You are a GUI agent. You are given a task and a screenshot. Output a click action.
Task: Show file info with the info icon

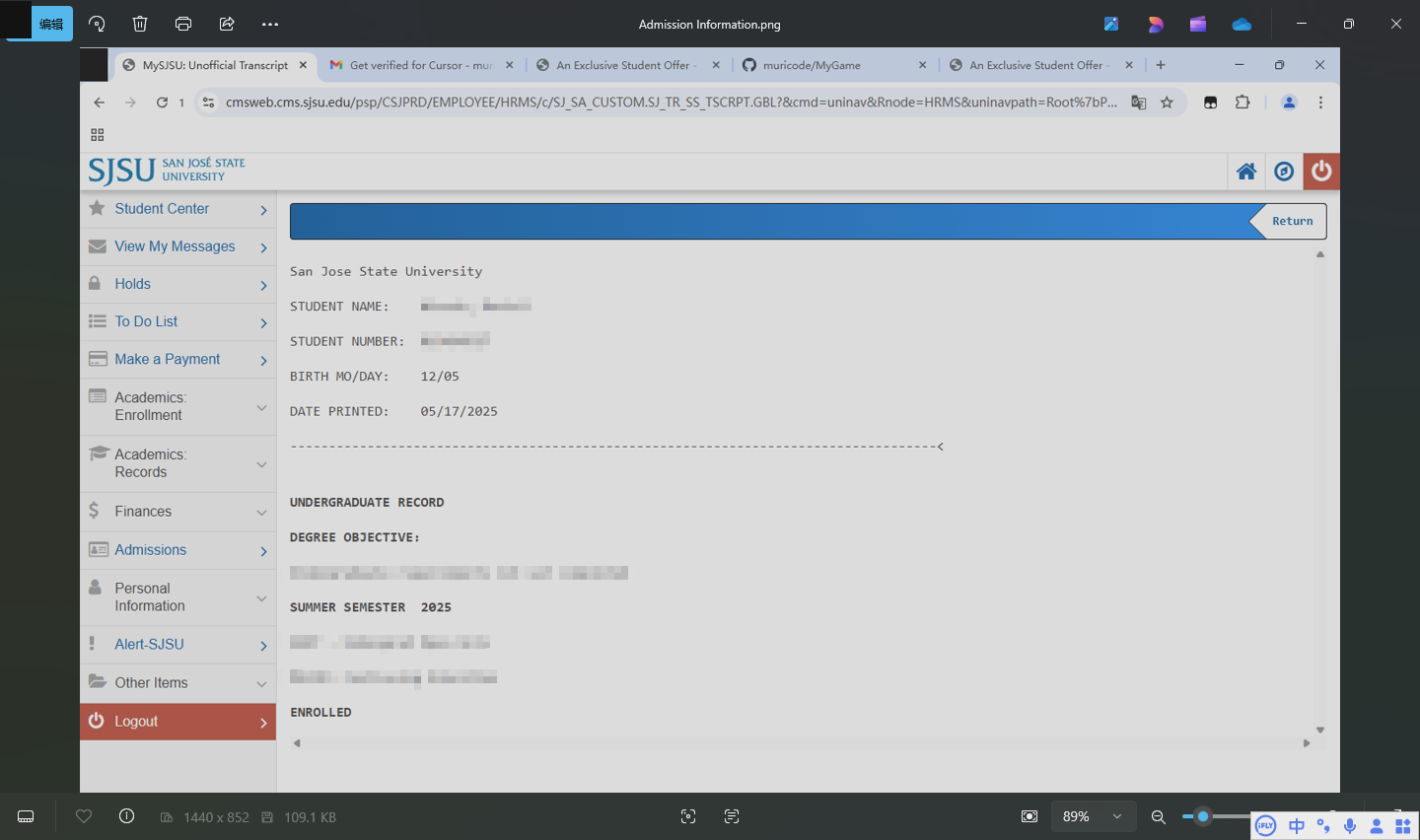pyautogui.click(x=126, y=816)
